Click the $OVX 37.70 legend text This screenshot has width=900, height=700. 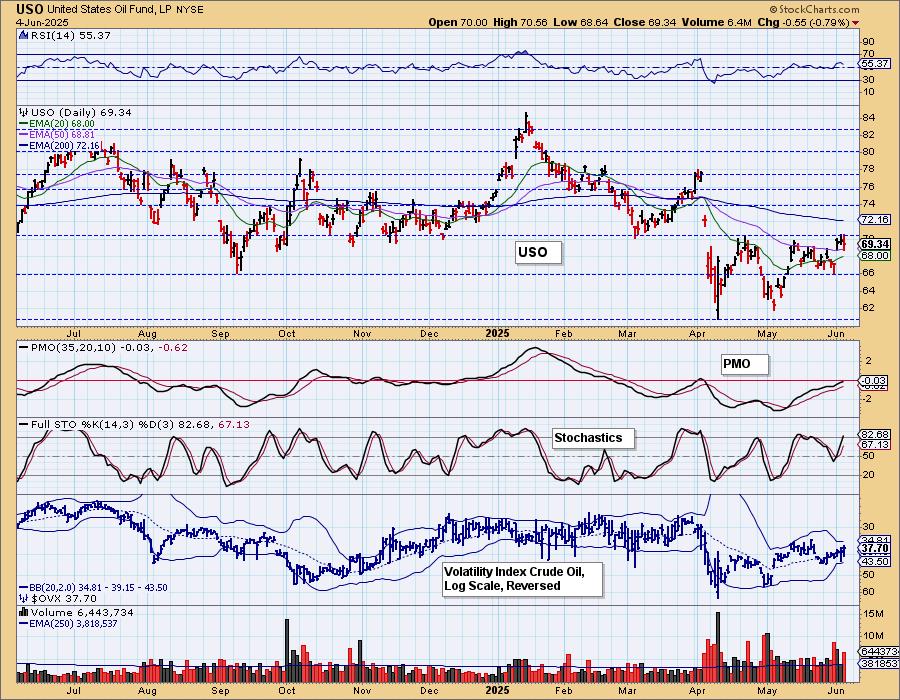pos(64,598)
